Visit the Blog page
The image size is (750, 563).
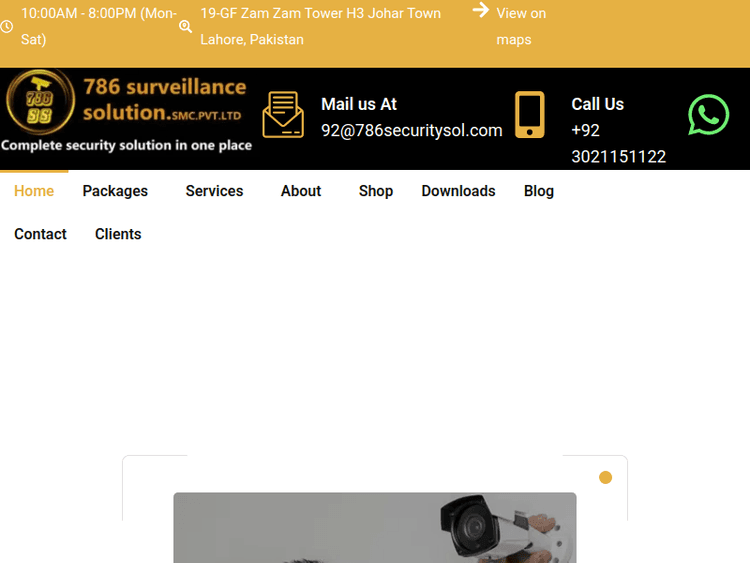pyautogui.click(x=538, y=191)
